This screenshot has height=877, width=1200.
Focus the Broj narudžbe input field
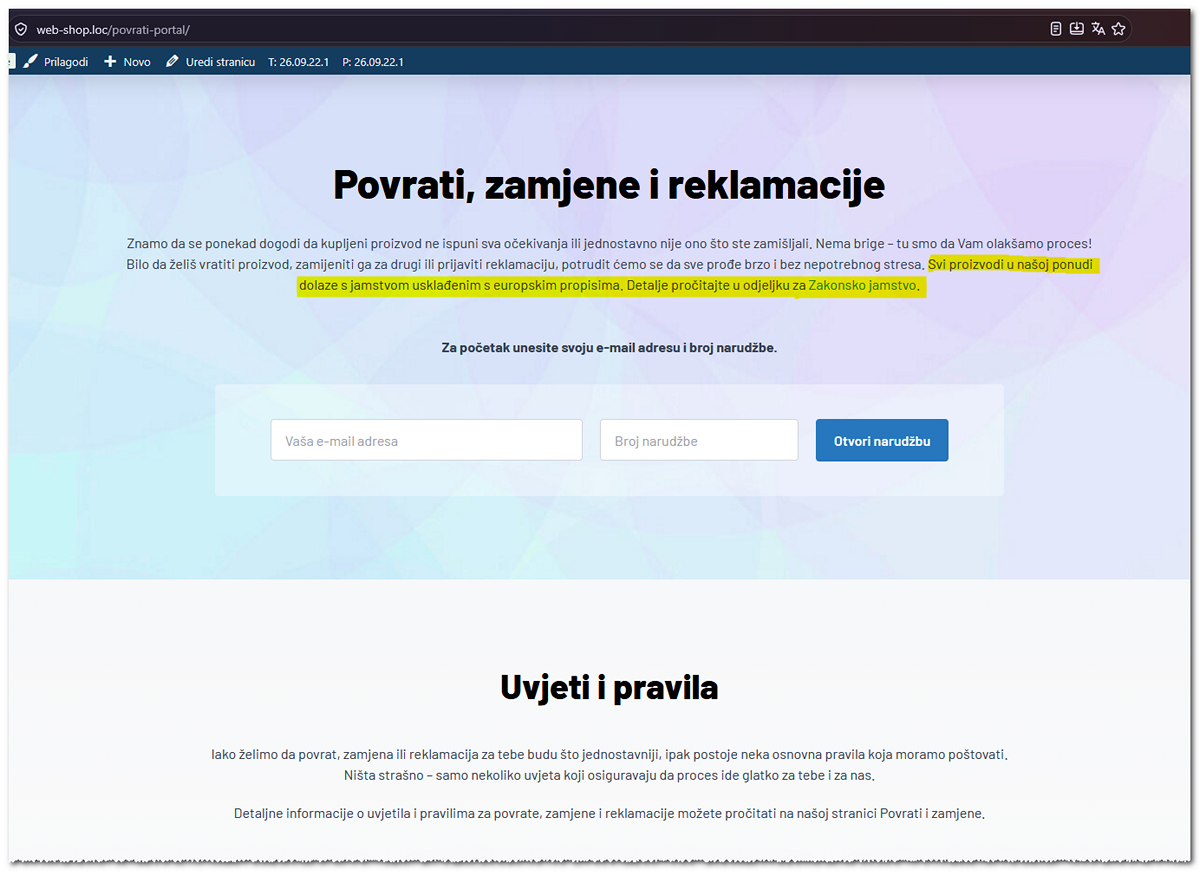click(699, 440)
